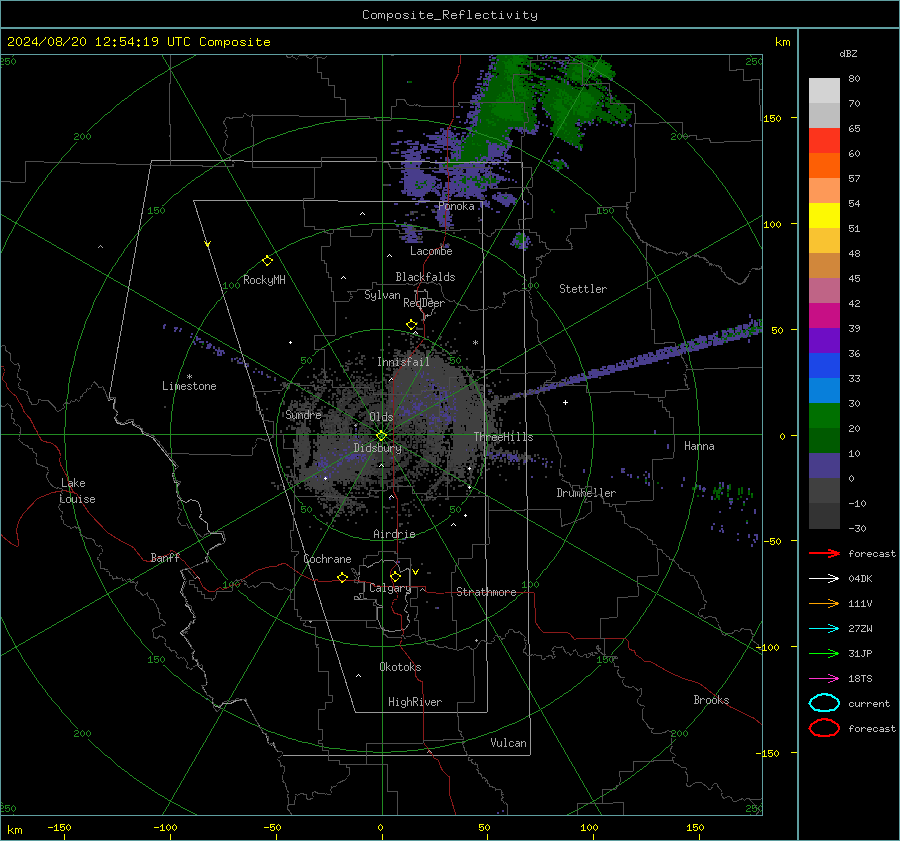
Task: Select the 80 dBZ light gray swatch
Action: [824, 91]
